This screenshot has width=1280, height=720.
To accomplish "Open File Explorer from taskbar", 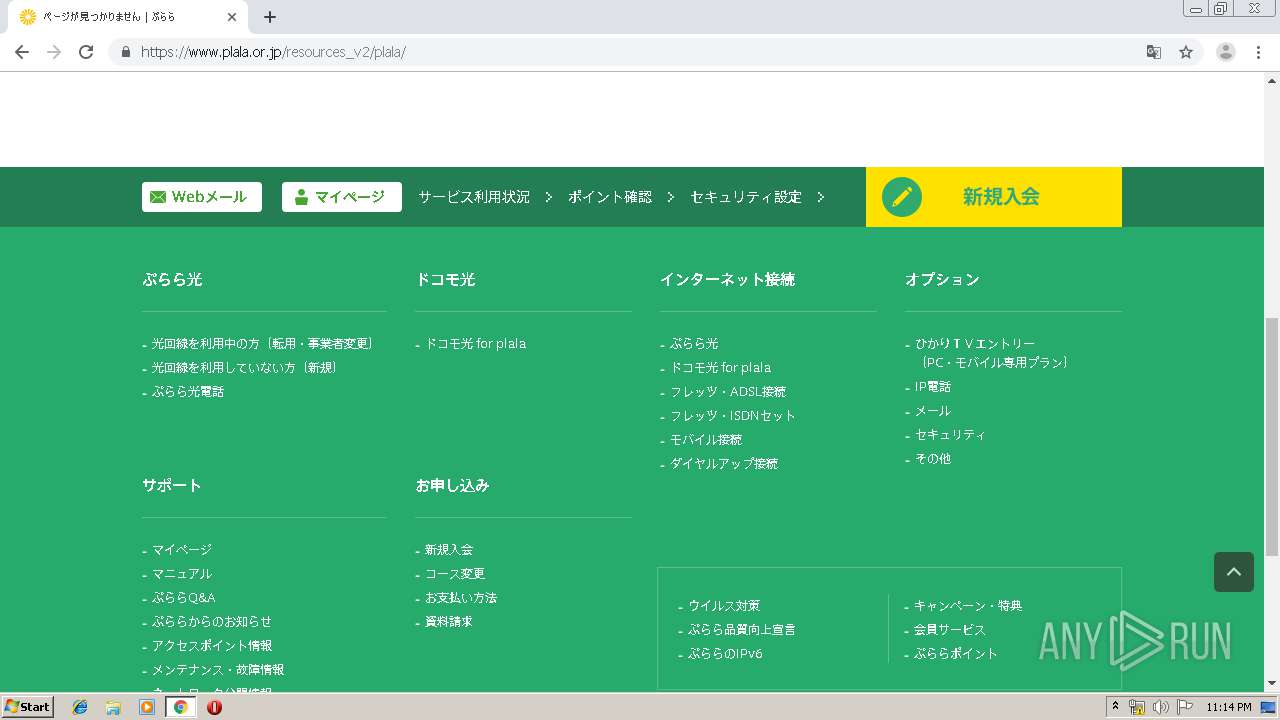I will click(x=113, y=707).
